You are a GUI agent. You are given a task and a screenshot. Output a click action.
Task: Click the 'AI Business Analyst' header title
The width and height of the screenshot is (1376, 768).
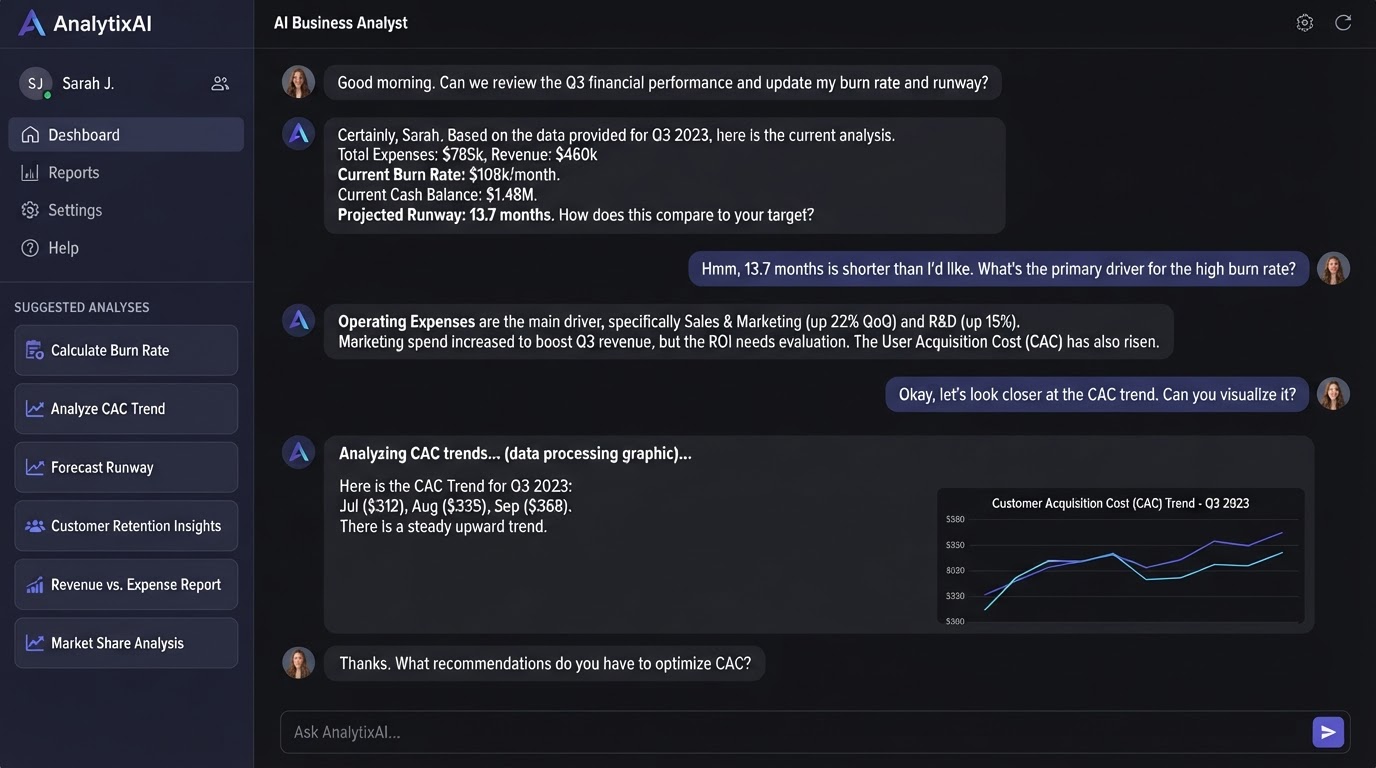point(341,23)
